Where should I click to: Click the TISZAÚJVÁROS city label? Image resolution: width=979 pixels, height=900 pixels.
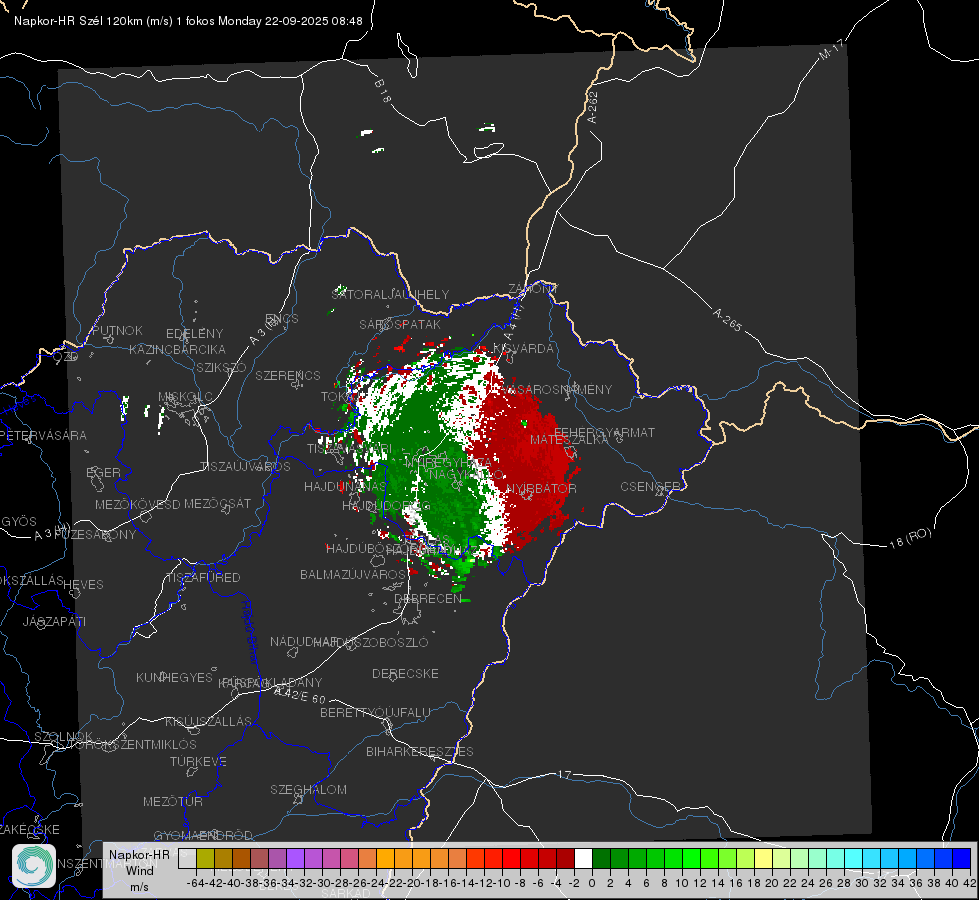245,467
